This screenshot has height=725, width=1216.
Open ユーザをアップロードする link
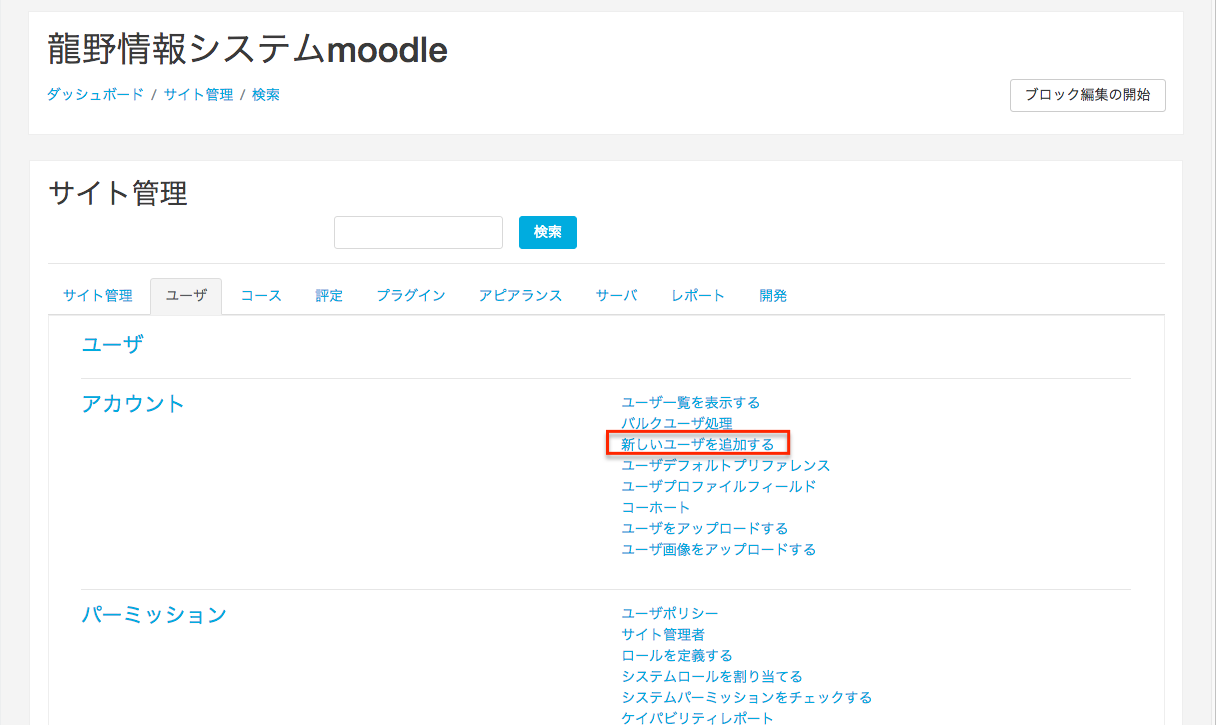[704, 528]
